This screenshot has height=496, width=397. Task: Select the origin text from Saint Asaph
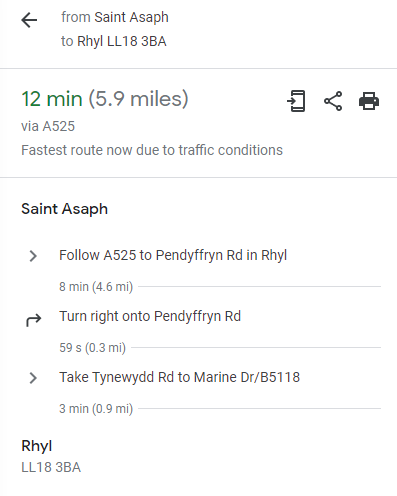click(x=115, y=17)
